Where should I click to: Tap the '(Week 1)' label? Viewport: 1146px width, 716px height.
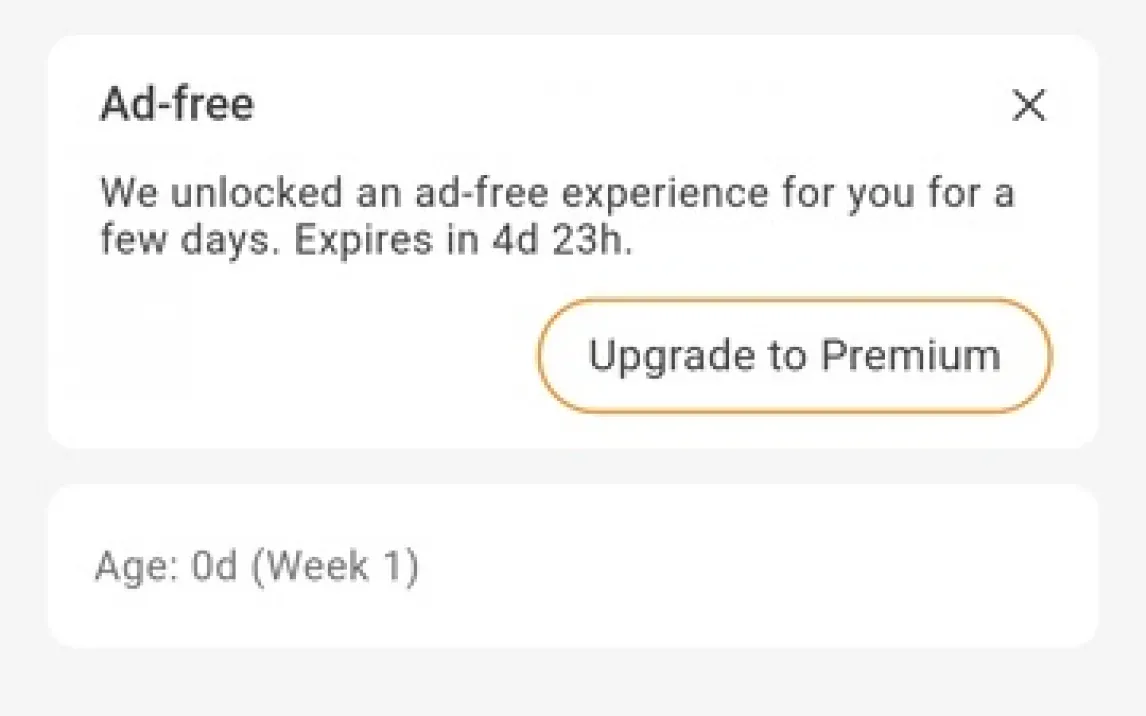coord(335,567)
